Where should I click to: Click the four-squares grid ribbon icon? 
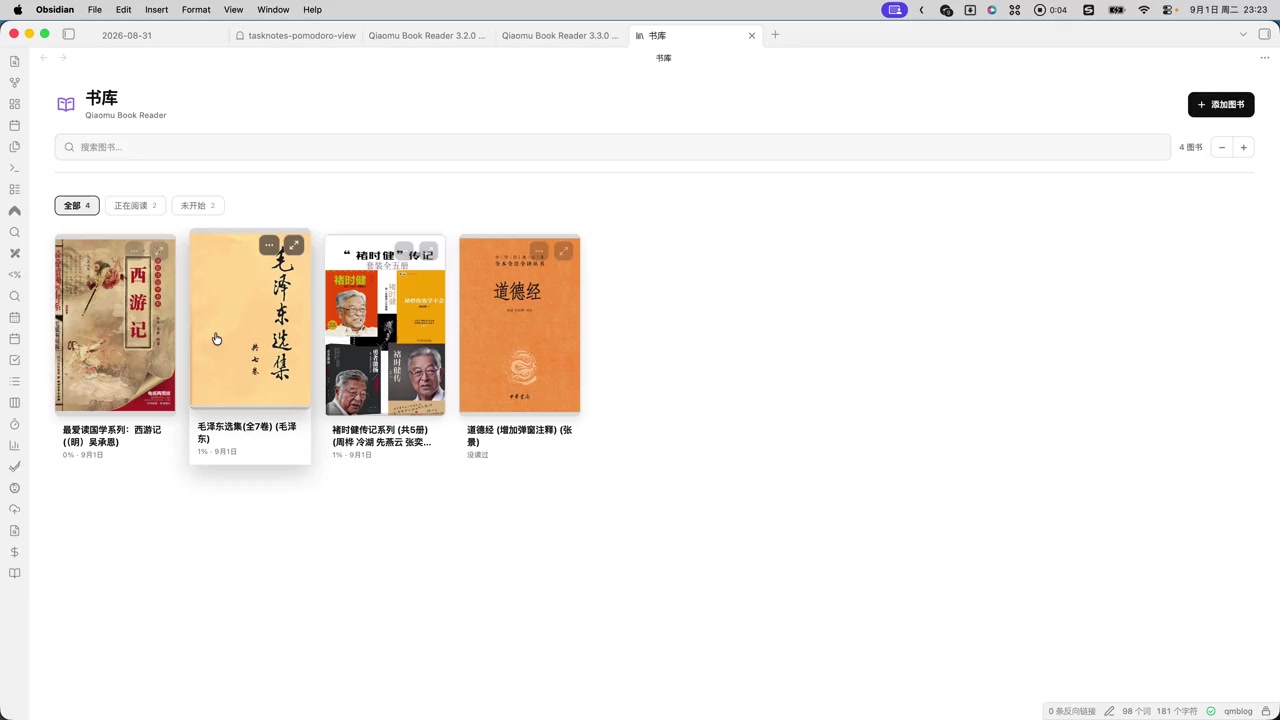point(14,104)
